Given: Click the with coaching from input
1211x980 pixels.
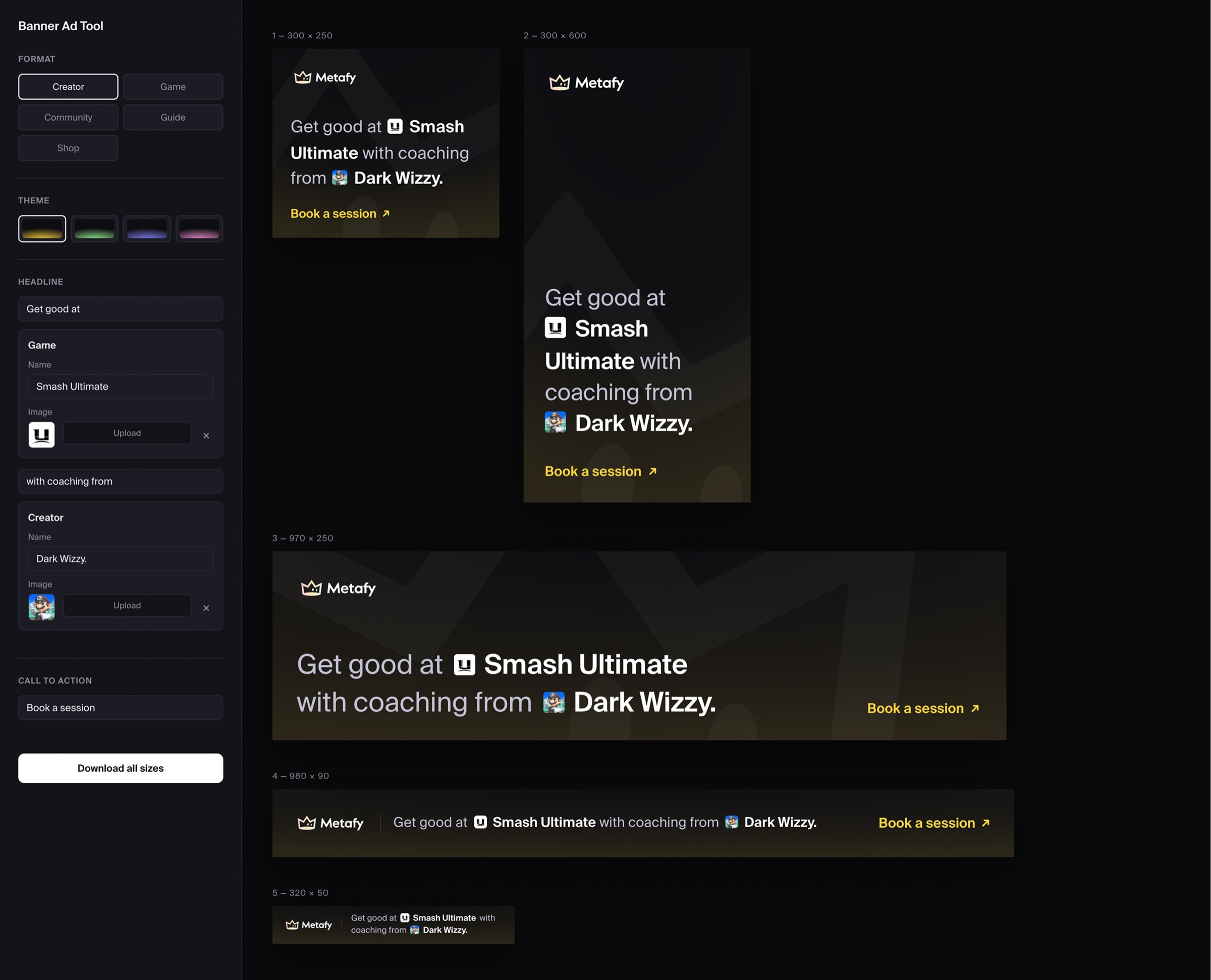Looking at the screenshot, I should 120,481.
